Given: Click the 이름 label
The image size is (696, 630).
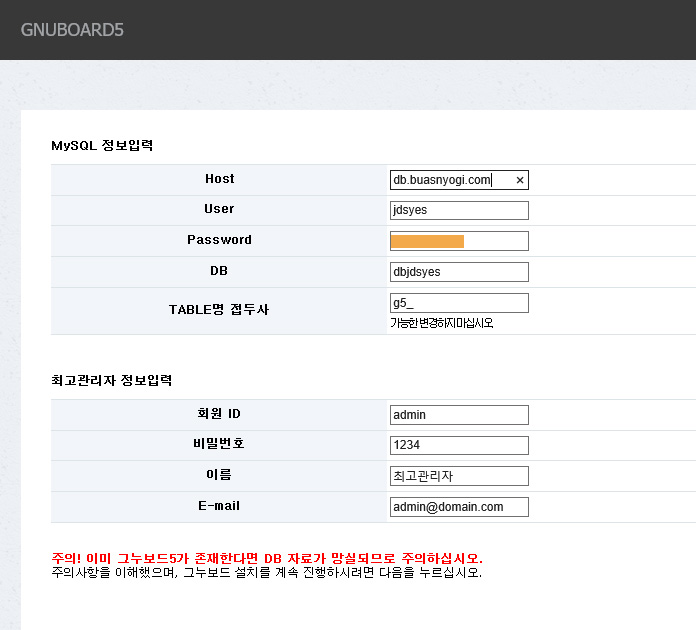Looking at the screenshot, I should tap(219, 475).
